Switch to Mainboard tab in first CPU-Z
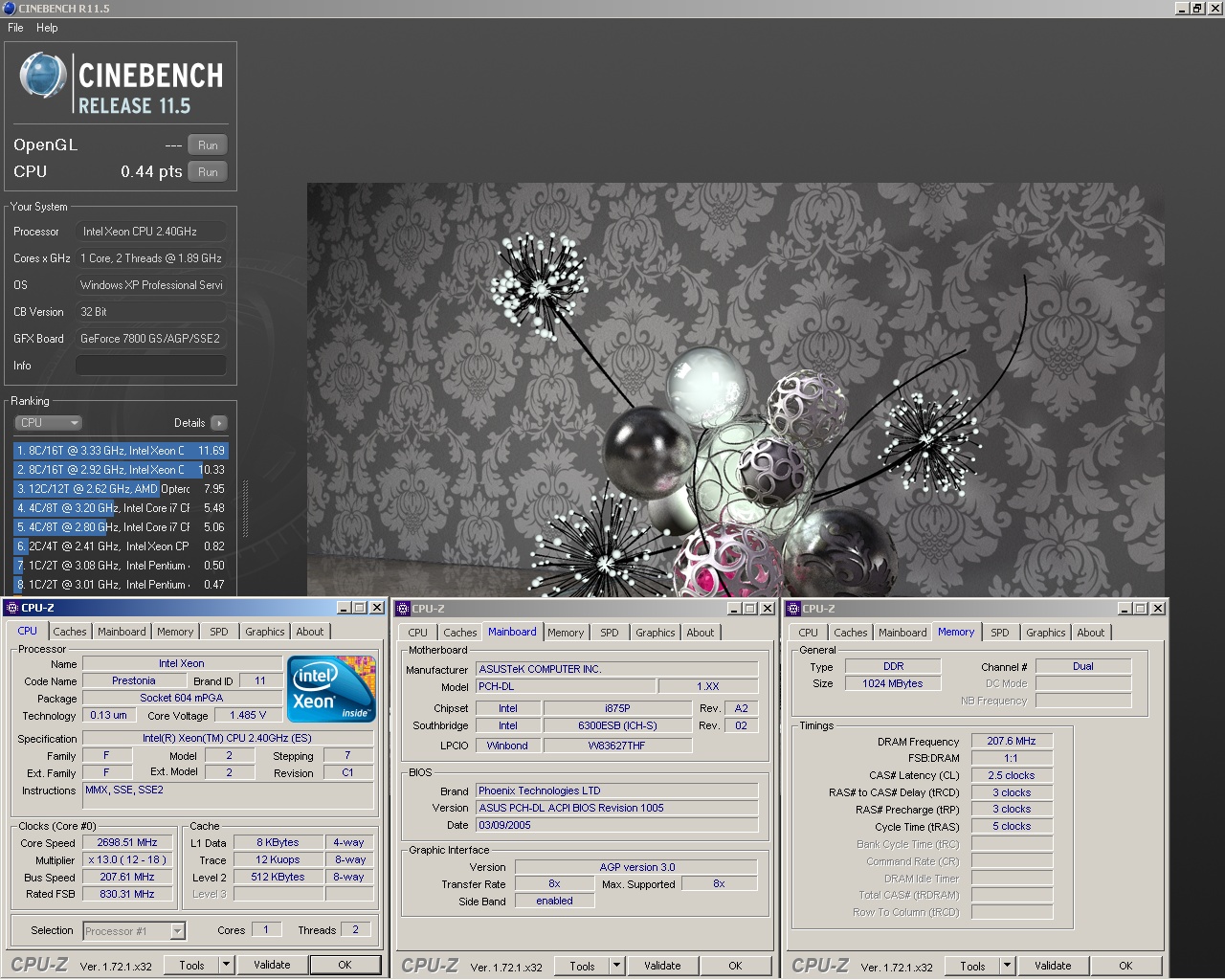This screenshot has height=980, width=1225. (122, 632)
